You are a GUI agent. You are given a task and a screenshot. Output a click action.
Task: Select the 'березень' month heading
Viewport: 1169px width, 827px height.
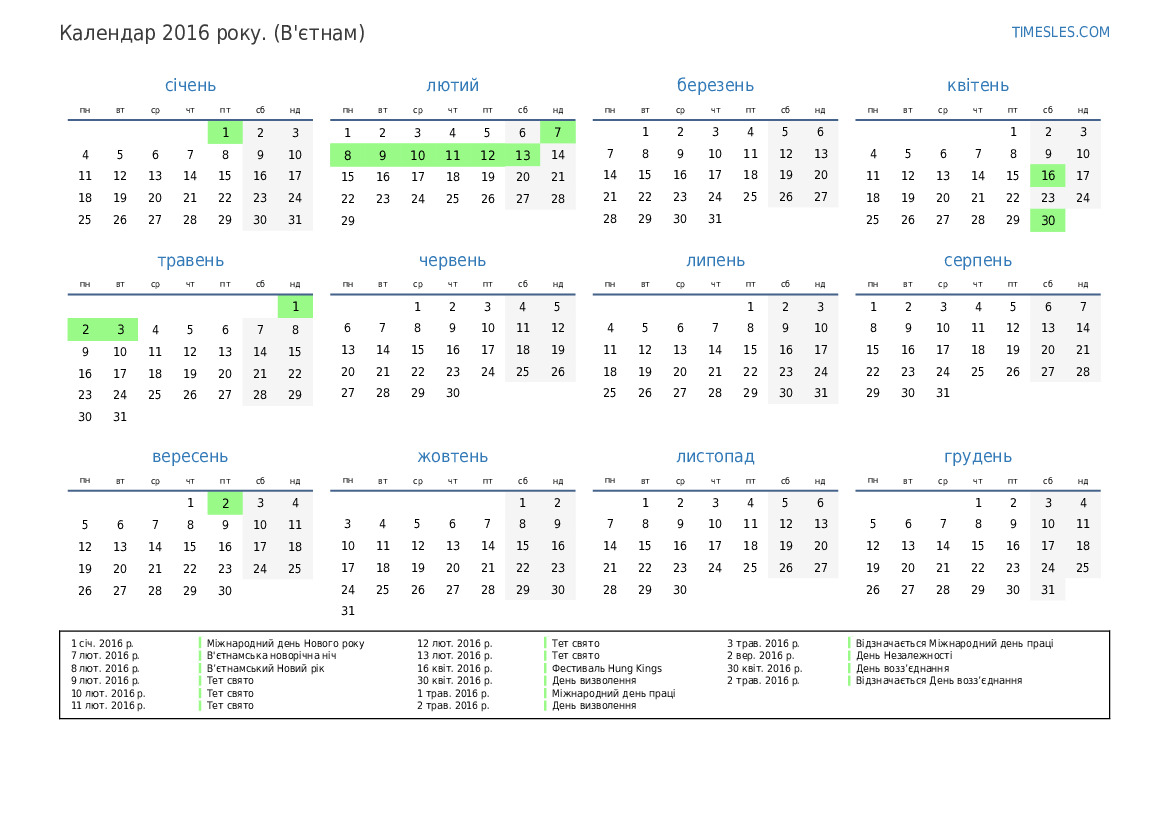[x=715, y=86]
